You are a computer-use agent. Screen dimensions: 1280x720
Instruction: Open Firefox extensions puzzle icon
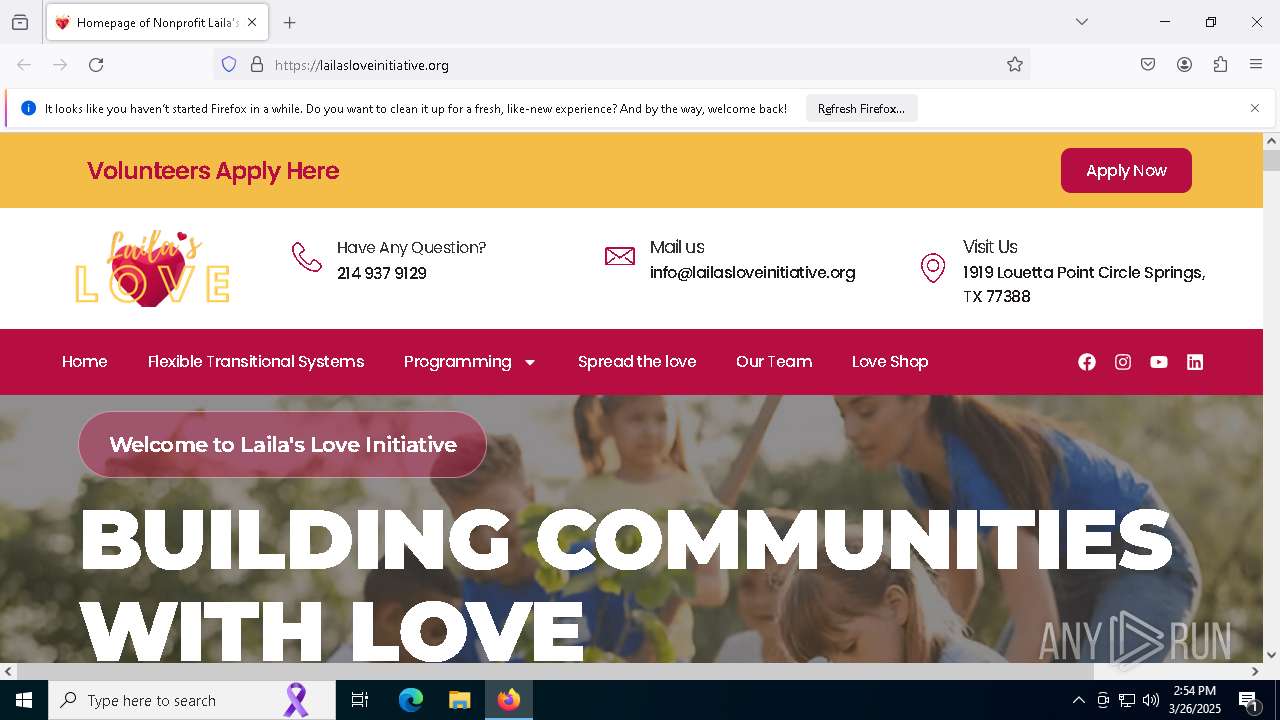[x=1220, y=65]
